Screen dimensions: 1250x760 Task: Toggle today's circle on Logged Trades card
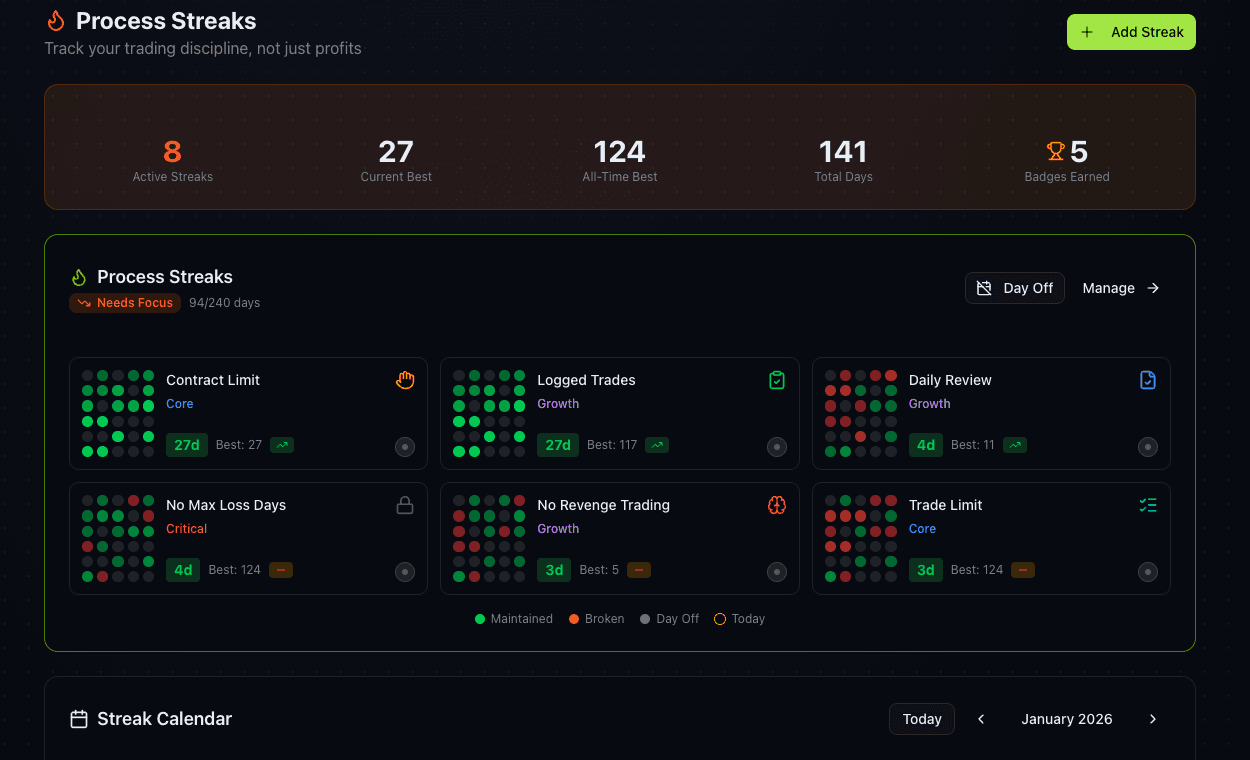pyautogui.click(x=777, y=447)
